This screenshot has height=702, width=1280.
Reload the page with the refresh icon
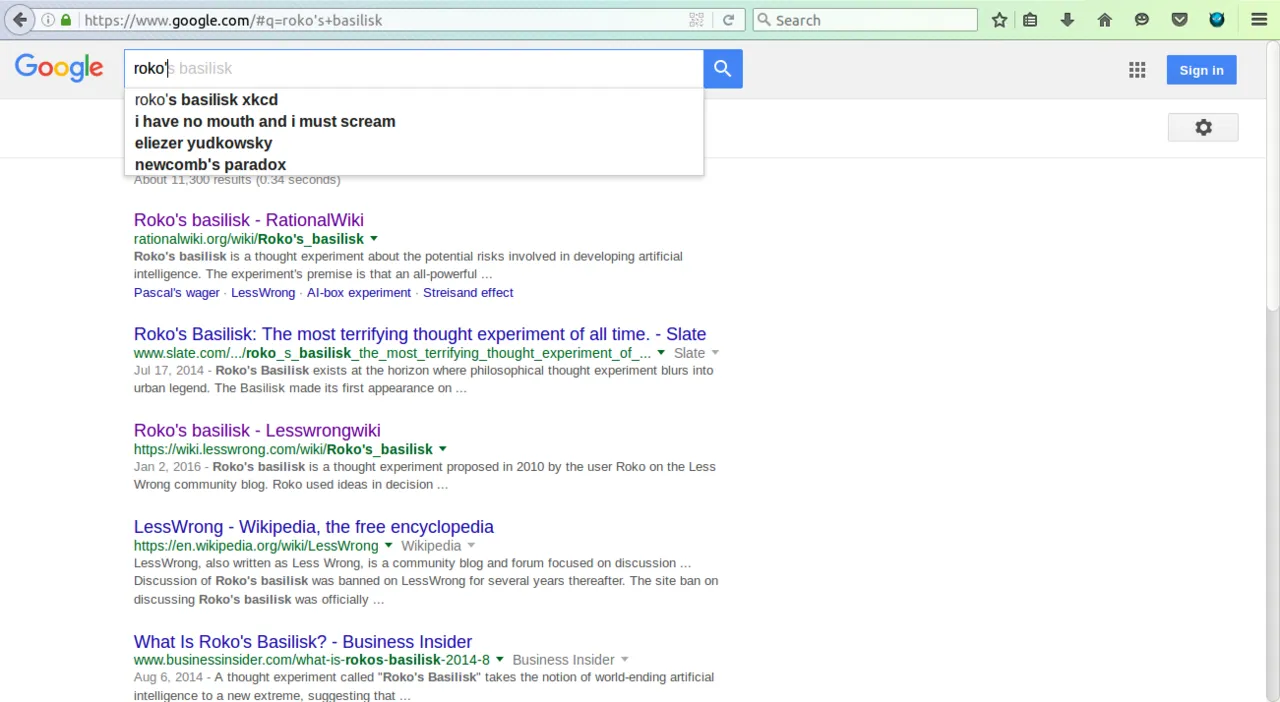click(x=728, y=20)
